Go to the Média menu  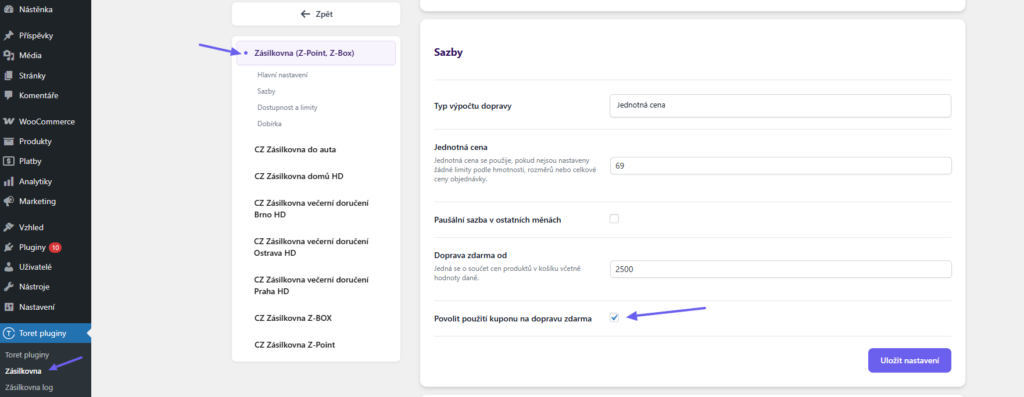46,56
